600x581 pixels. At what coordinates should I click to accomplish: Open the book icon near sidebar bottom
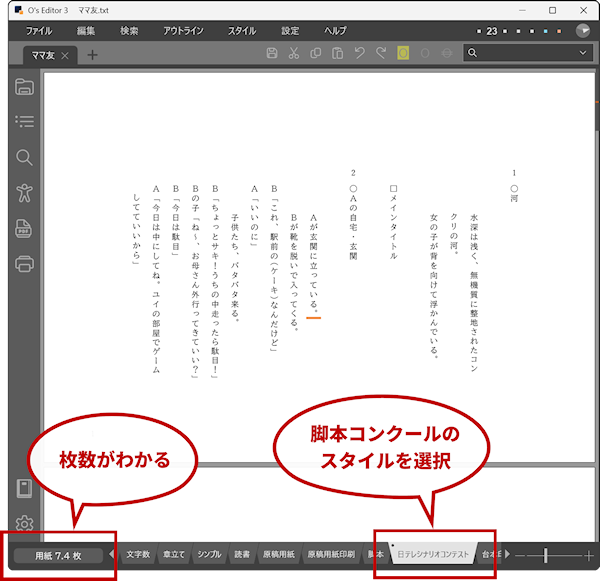[24, 488]
